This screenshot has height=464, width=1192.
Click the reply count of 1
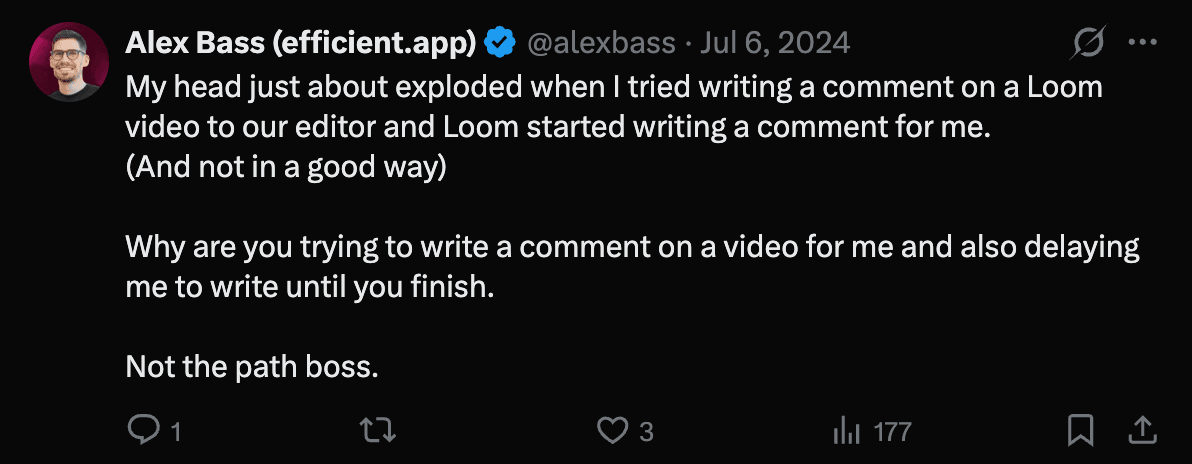pos(176,432)
